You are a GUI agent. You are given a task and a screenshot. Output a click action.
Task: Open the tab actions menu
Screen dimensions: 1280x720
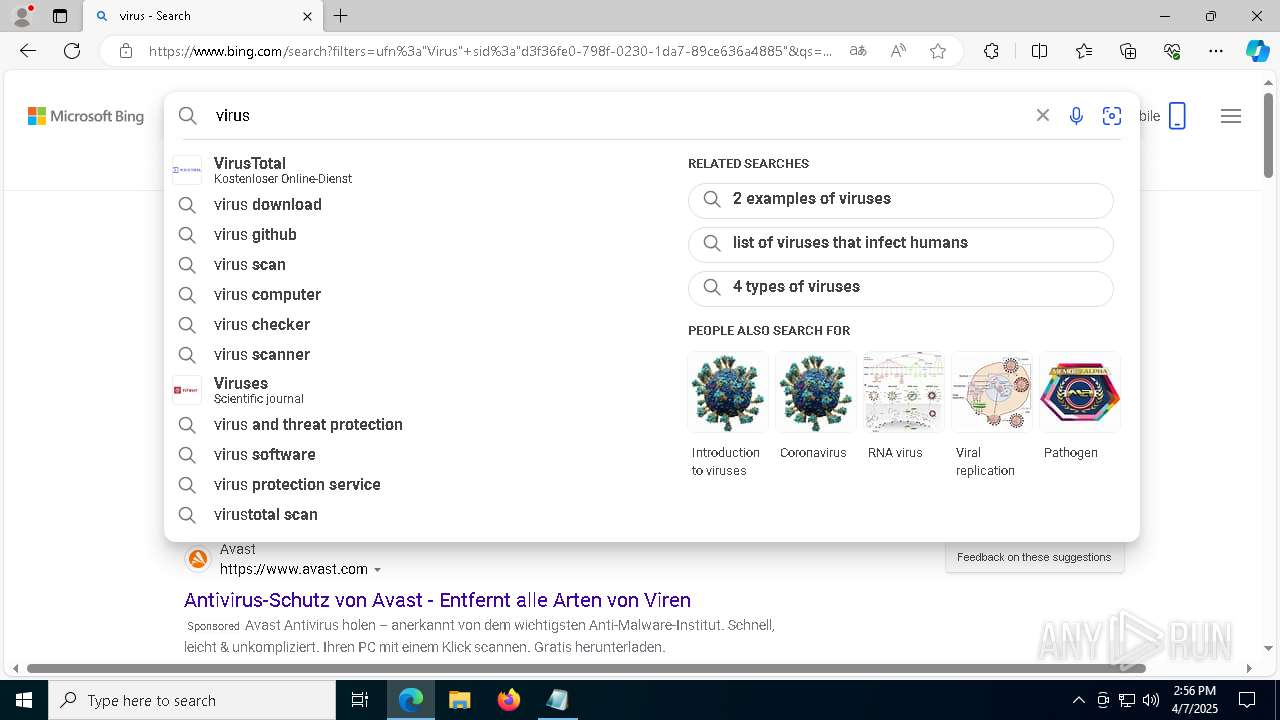[x=60, y=16]
